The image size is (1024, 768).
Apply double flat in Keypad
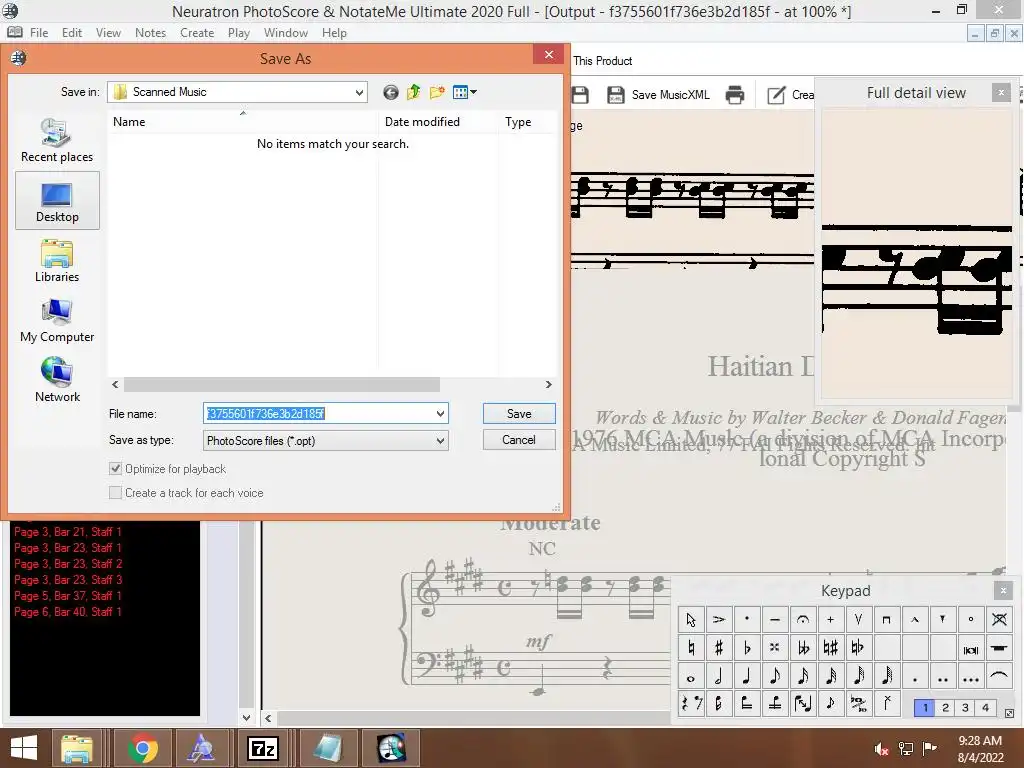803,647
